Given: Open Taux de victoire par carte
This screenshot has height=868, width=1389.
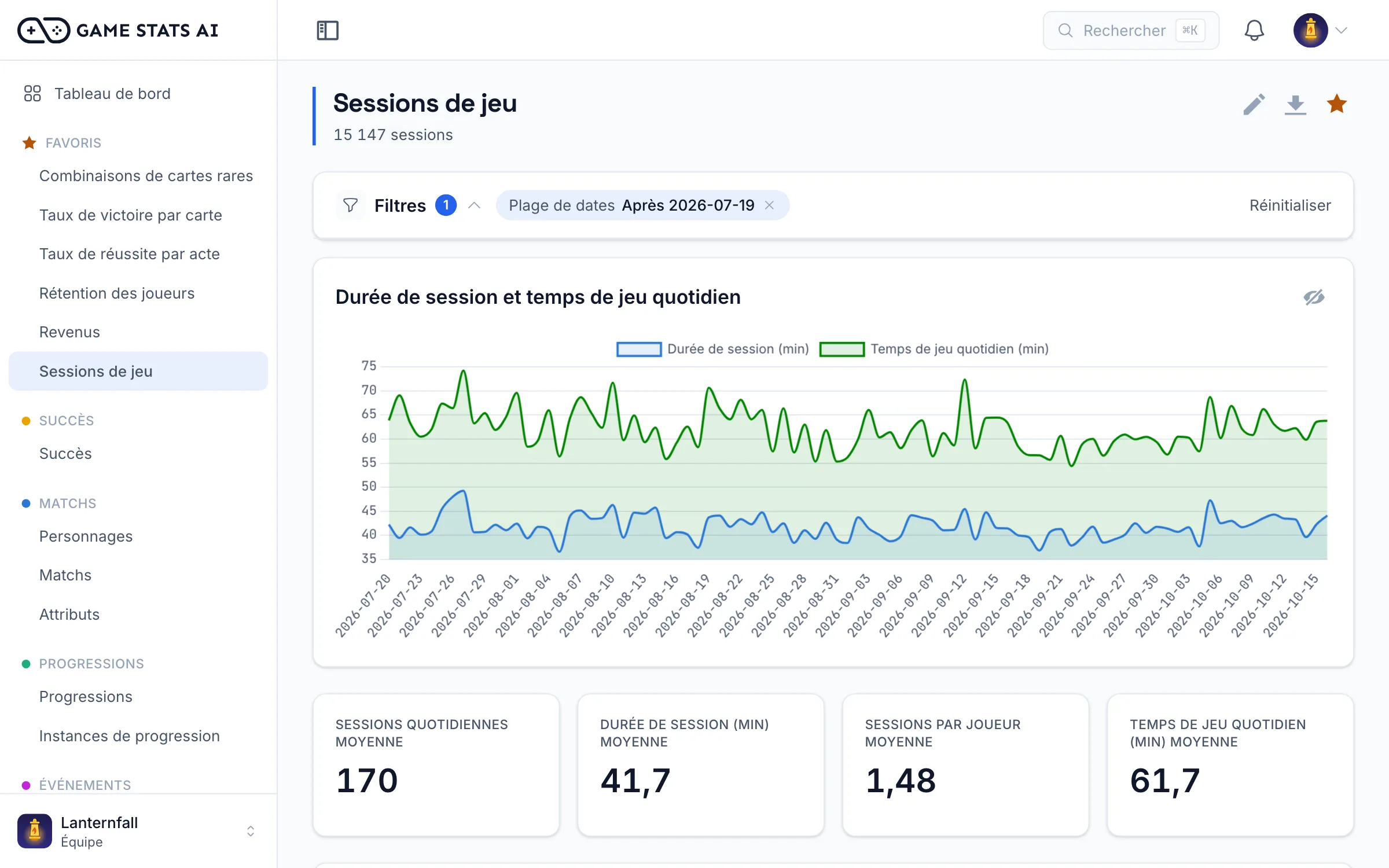Looking at the screenshot, I should click(x=130, y=215).
